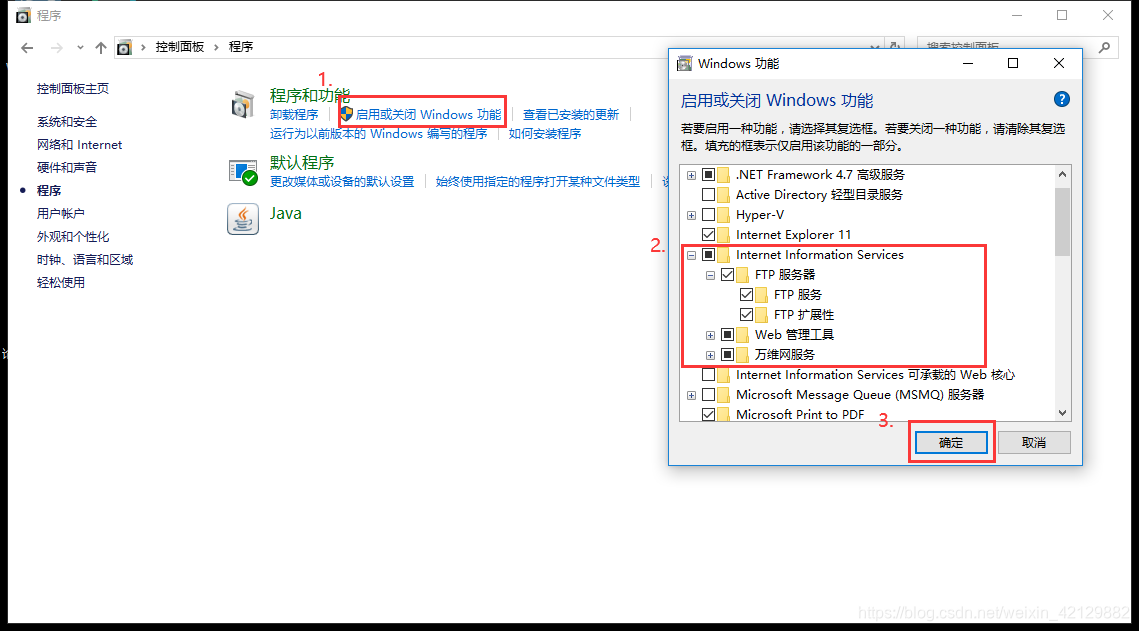Click the Up arrow navigation button
This screenshot has height=631, width=1139.
tap(100, 48)
